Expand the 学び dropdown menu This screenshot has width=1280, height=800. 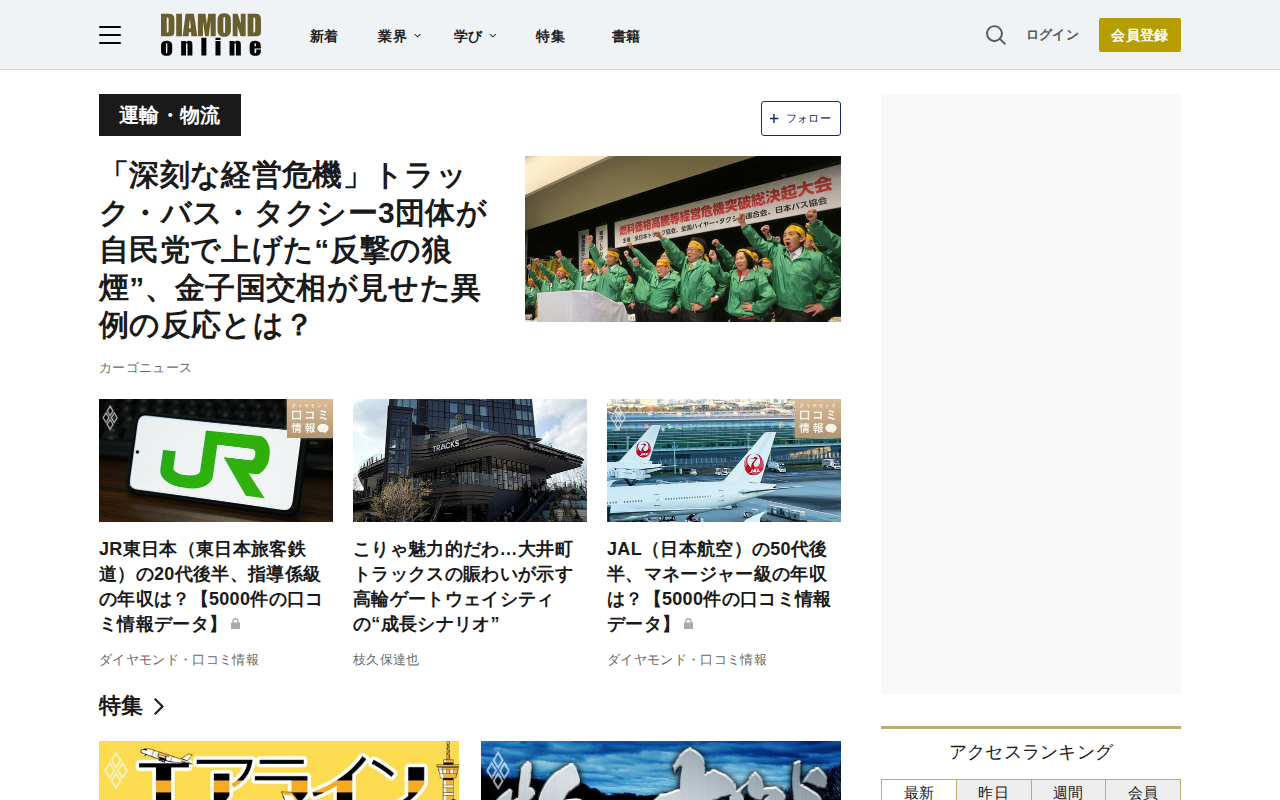point(475,36)
